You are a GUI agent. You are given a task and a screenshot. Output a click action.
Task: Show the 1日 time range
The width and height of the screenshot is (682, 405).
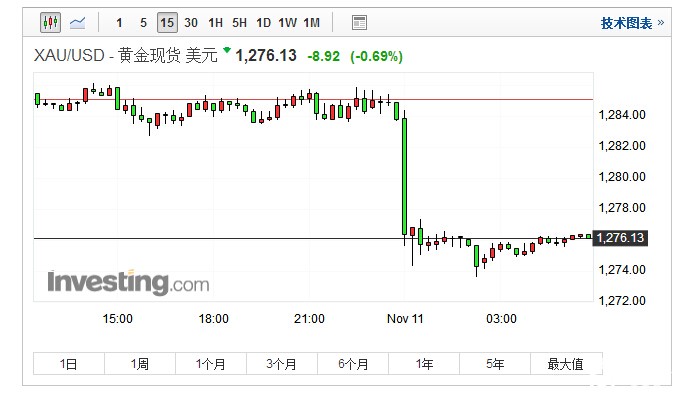(x=68, y=364)
